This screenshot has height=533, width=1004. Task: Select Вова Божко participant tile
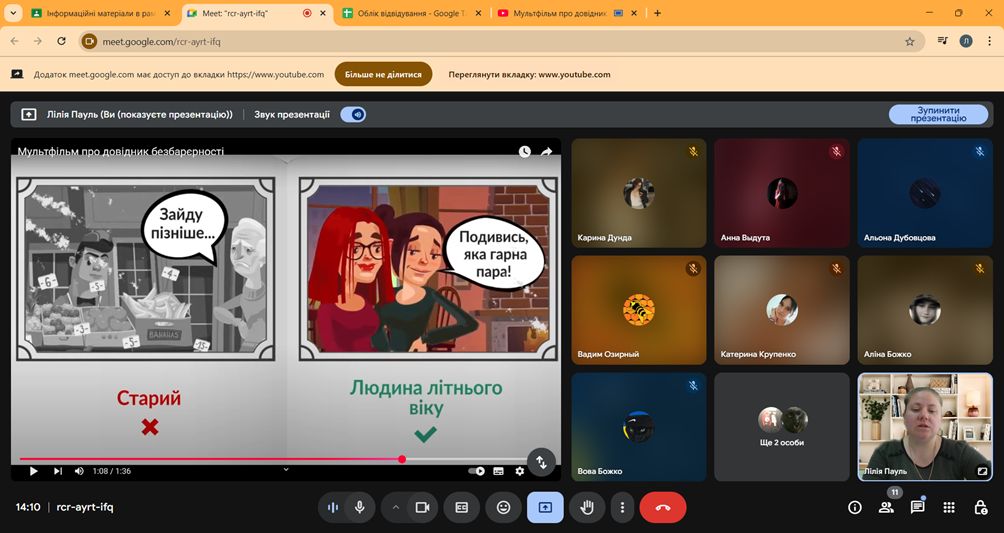pos(639,427)
